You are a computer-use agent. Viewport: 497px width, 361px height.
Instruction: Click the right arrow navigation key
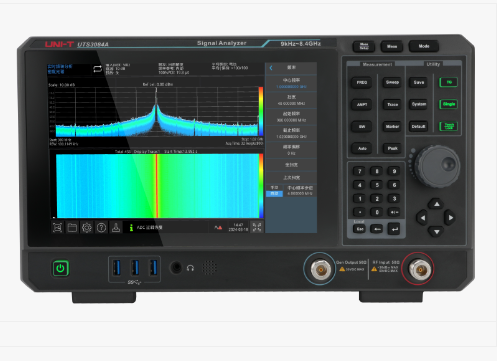coord(451,218)
